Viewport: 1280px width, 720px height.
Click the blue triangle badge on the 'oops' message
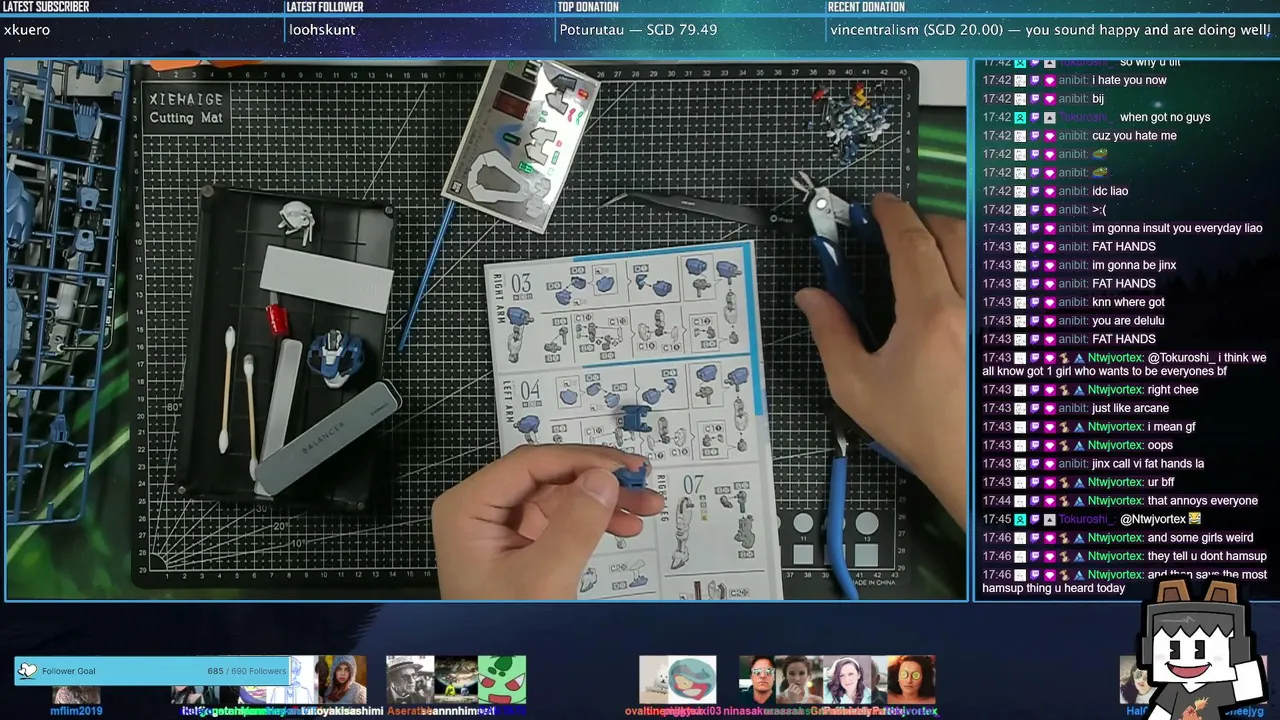pos(1079,445)
